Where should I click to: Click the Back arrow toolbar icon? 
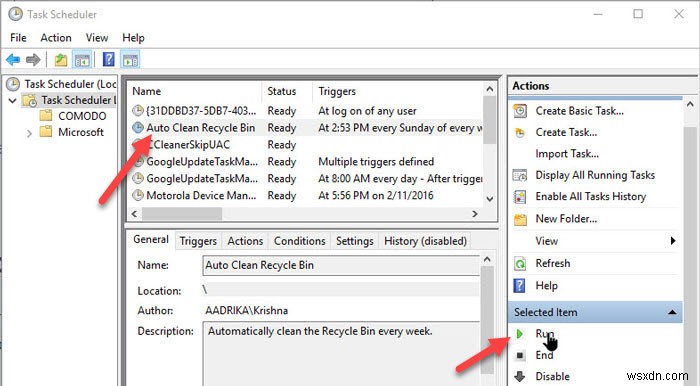click(x=13, y=59)
